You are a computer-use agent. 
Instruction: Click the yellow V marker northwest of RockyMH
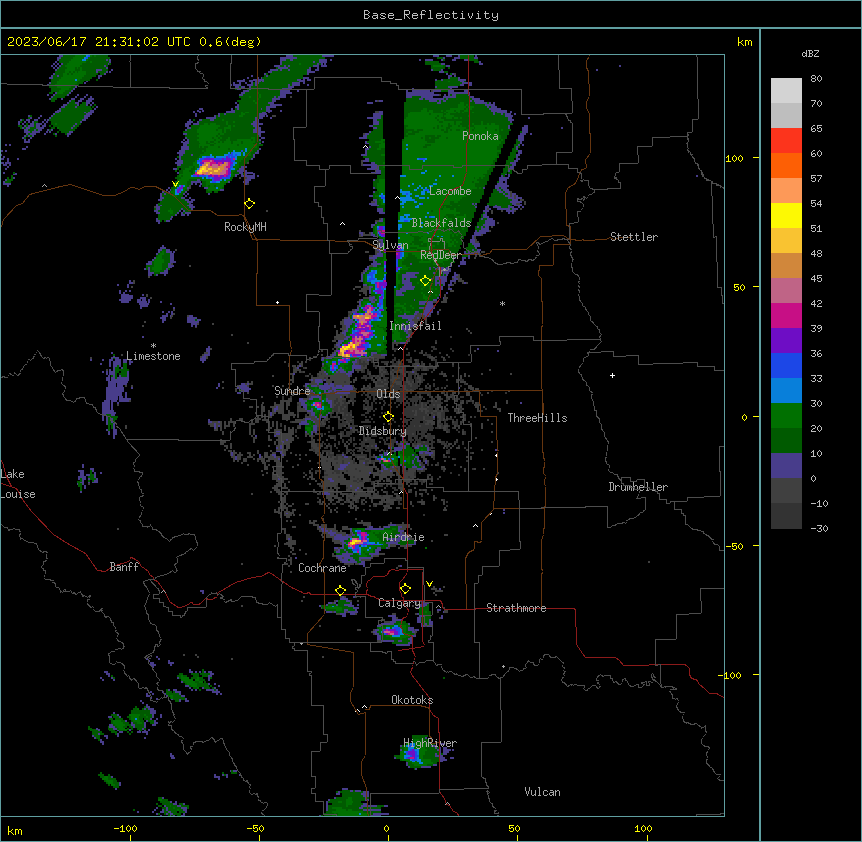tap(175, 184)
